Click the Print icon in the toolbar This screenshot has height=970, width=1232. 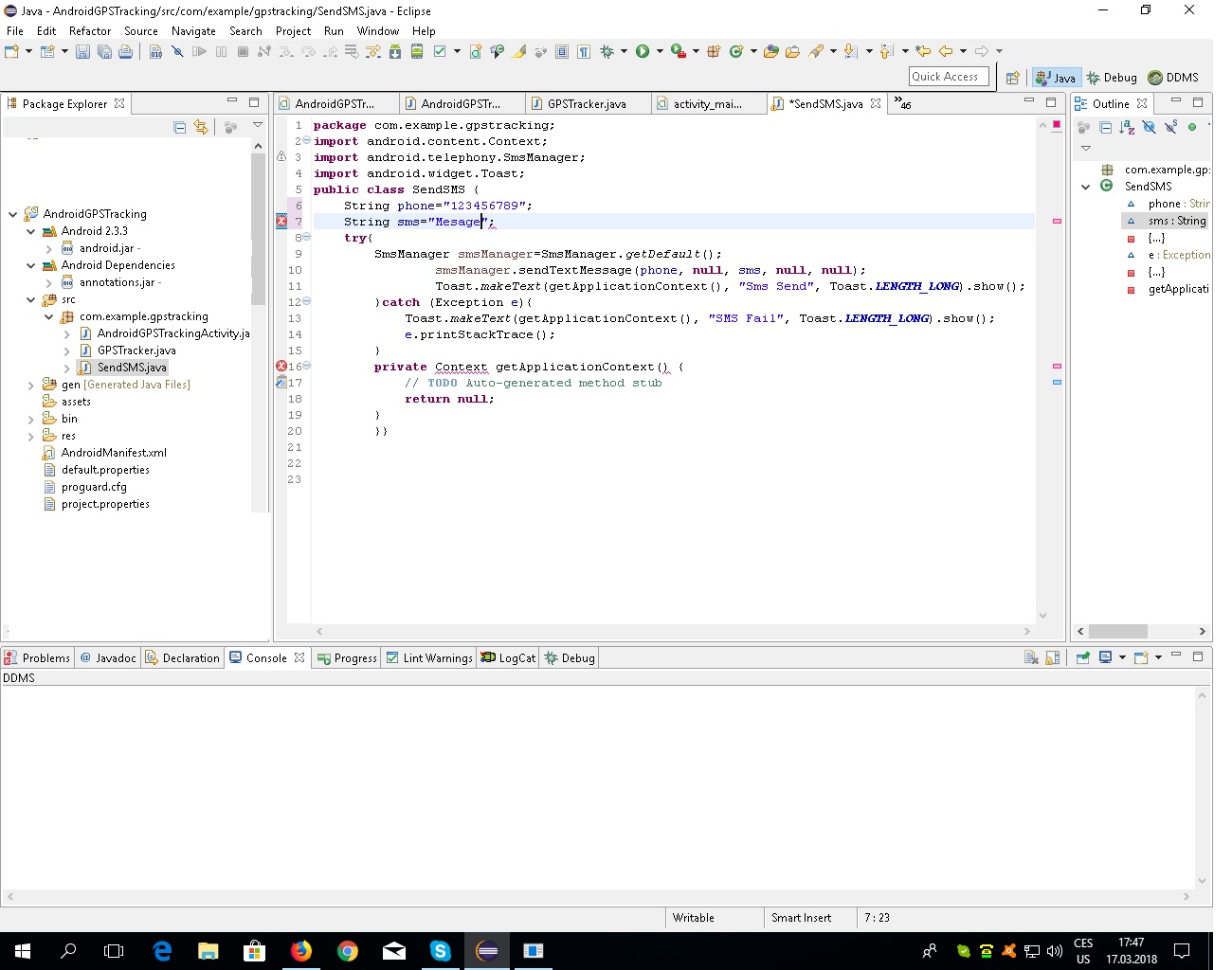click(125, 51)
